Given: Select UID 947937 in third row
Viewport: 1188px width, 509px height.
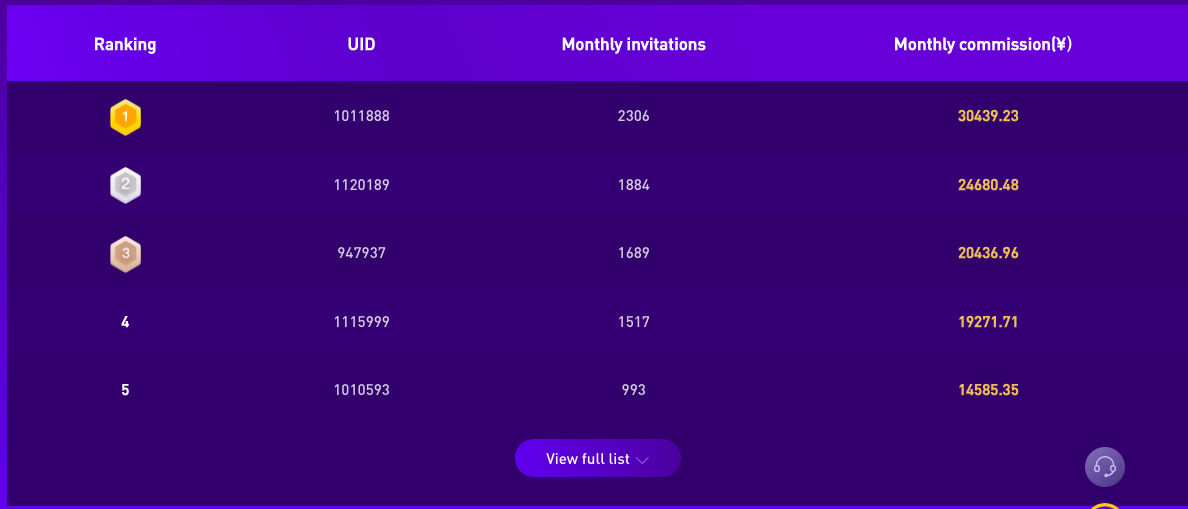Looking at the screenshot, I should point(361,253).
